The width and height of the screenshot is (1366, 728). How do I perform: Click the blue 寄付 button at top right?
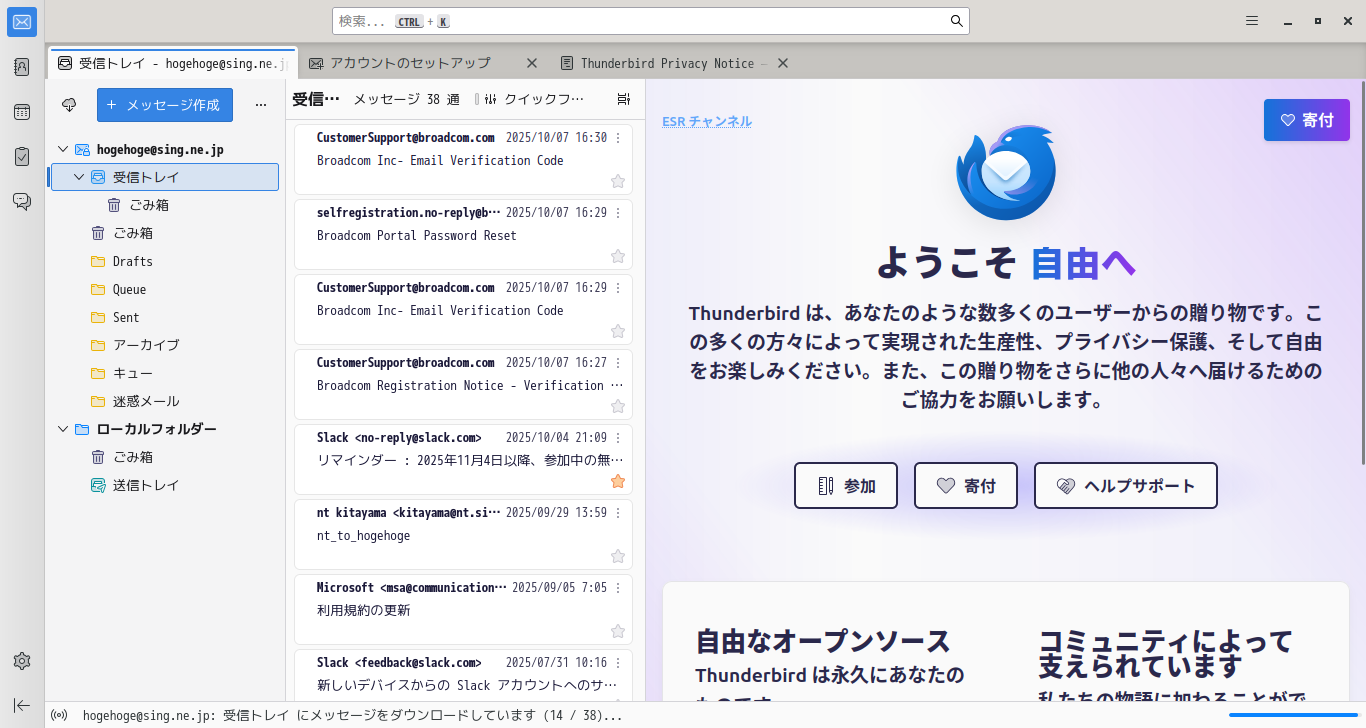(1307, 120)
